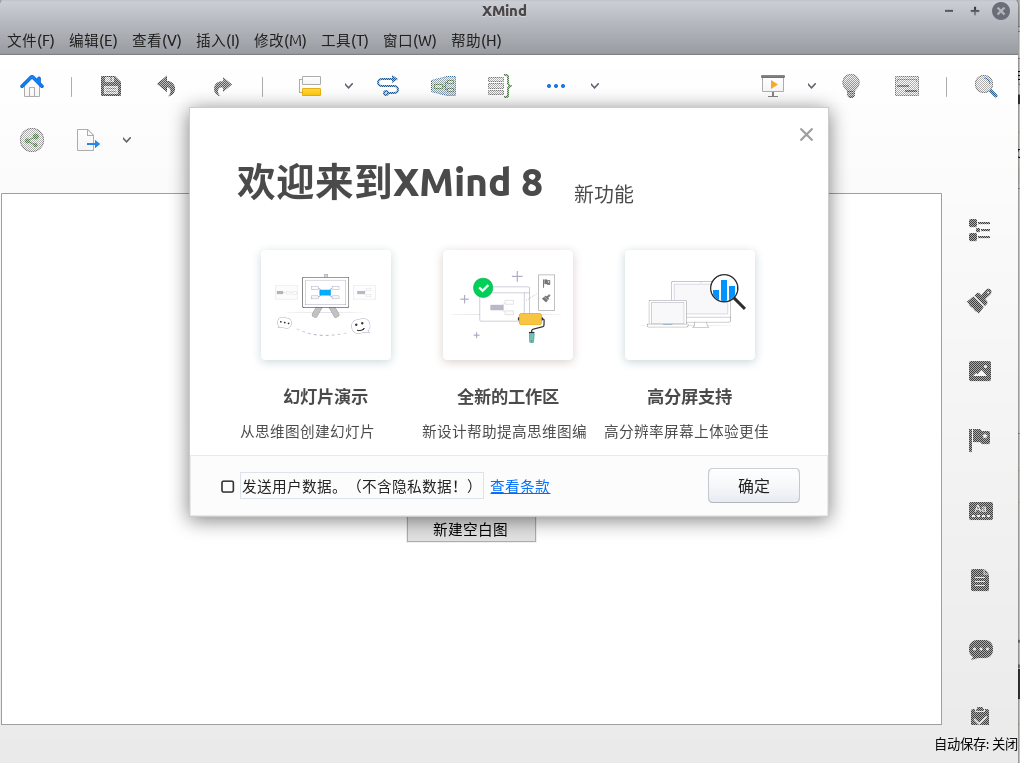The height and width of the screenshot is (763, 1020).
Task: Open the 查看(V) menu
Action: pos(157,41)
